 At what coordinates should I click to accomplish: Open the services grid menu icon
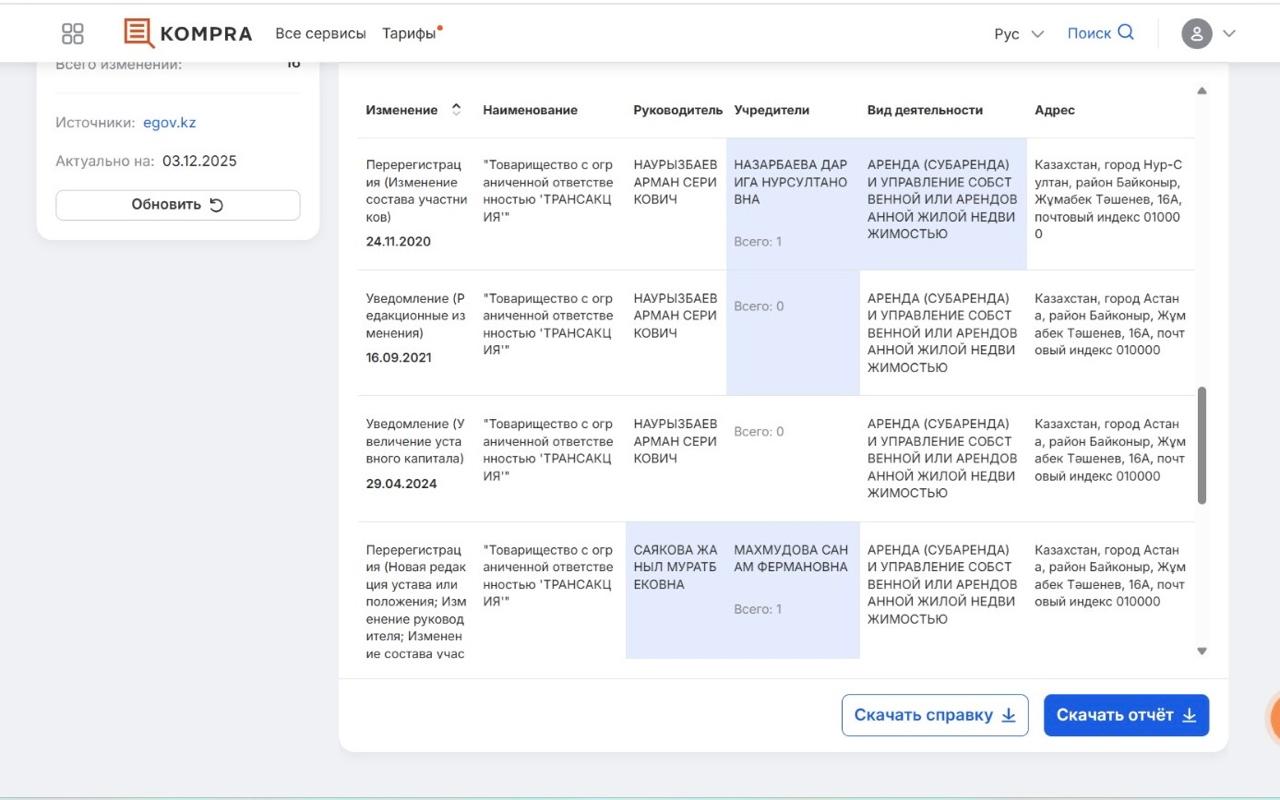73,33
